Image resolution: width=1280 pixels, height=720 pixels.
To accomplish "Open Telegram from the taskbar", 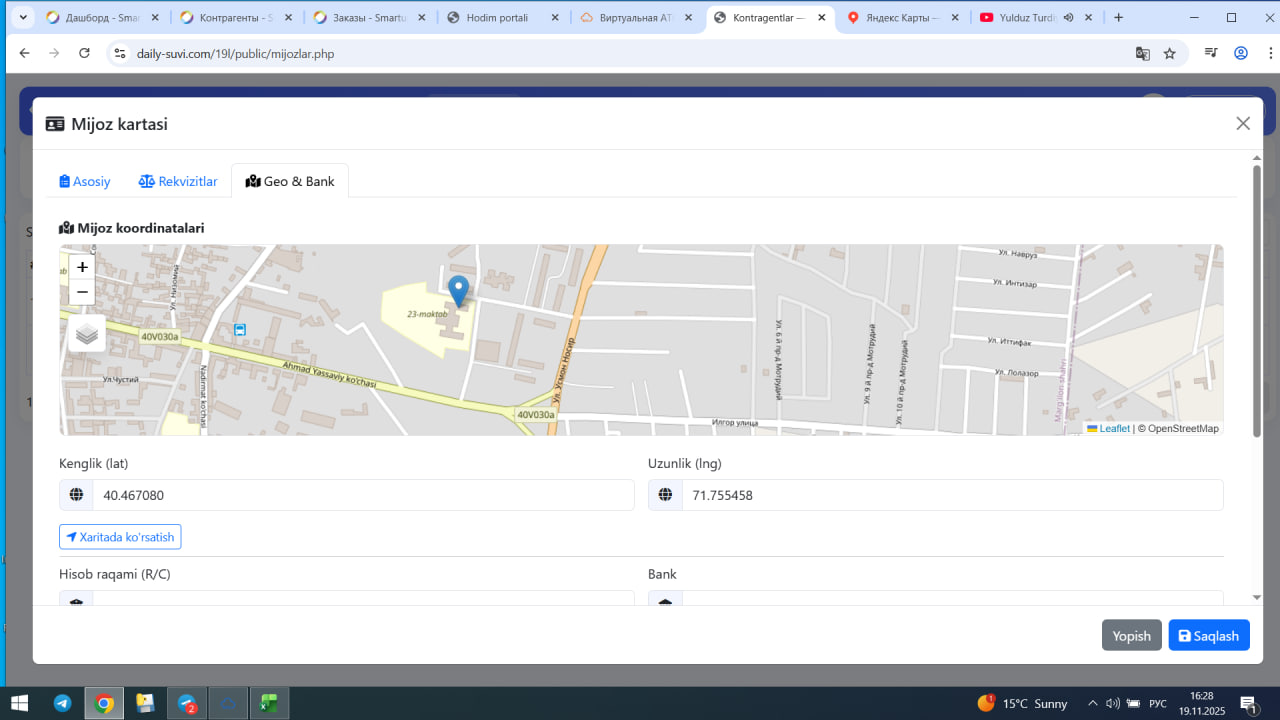I will click(x=62, y=703).
